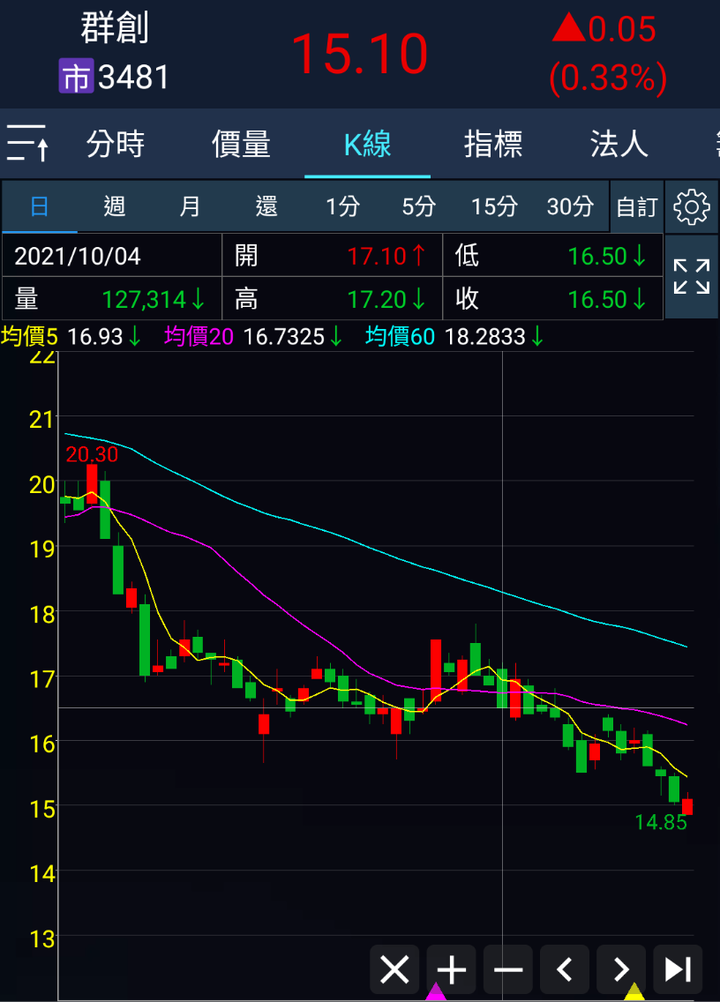Select 15分 minute interval
Screen dimensions: 720x1002
point(494,207)
